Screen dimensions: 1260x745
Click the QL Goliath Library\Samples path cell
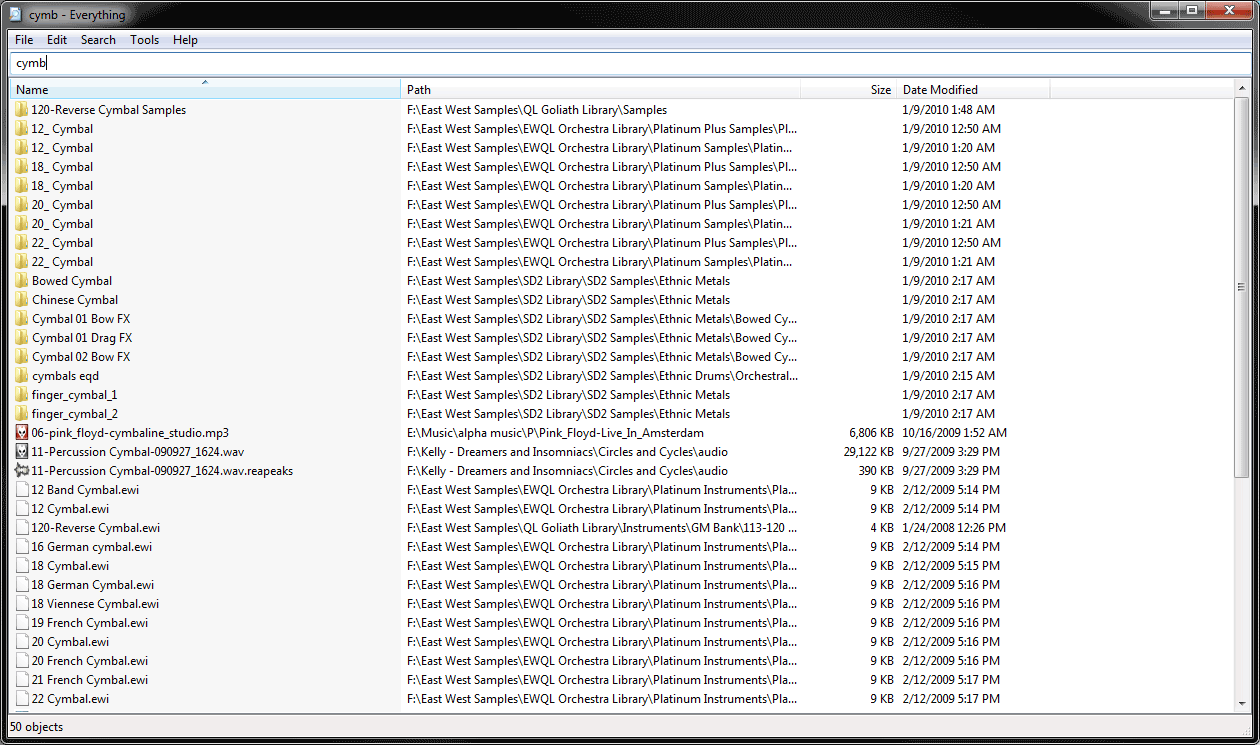537,110
